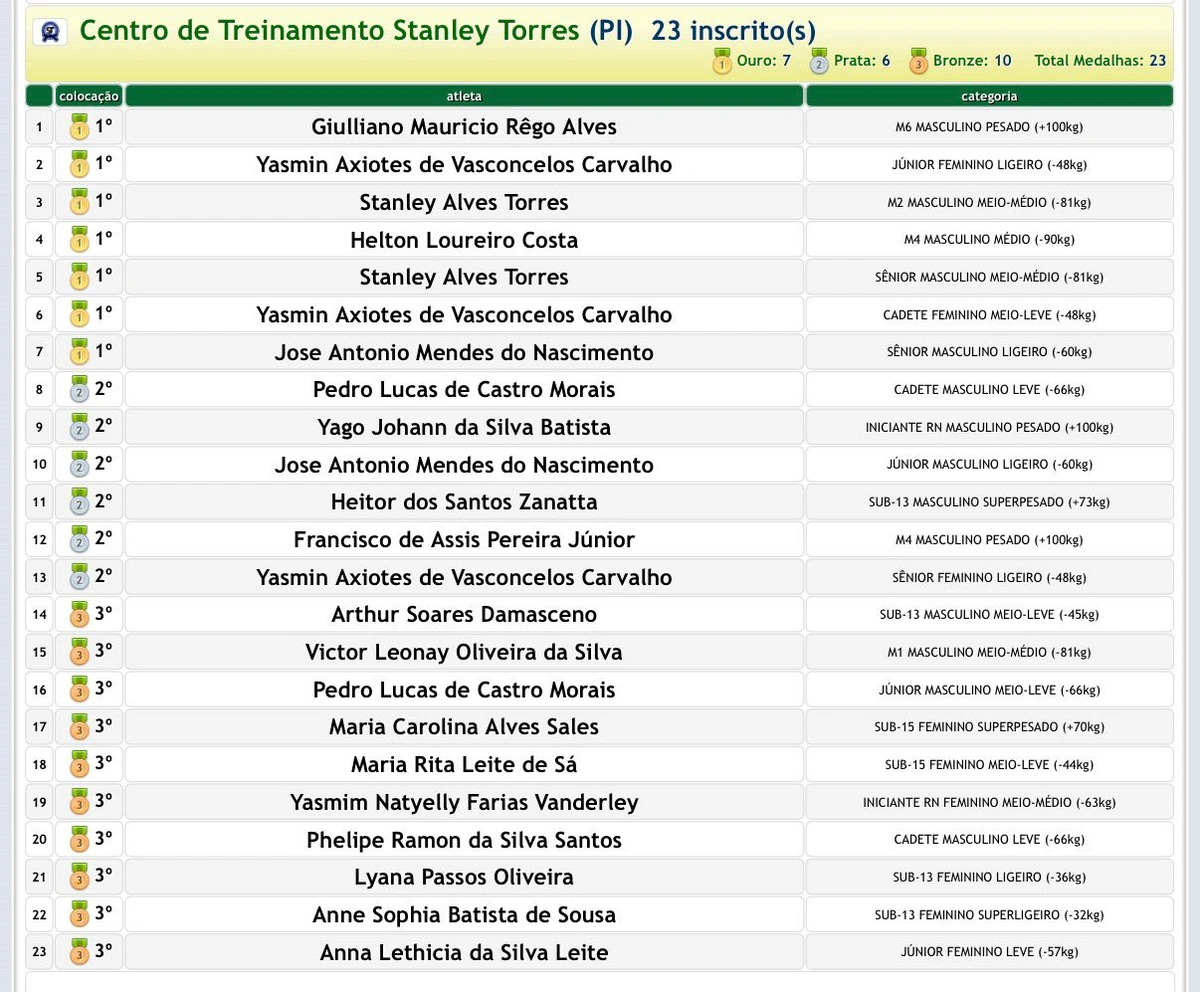Image resolution: width=1200 pixels, height=992 pixels.
Task: Click the Total Medalhas: 23 label
Action: click(1100, 61)
